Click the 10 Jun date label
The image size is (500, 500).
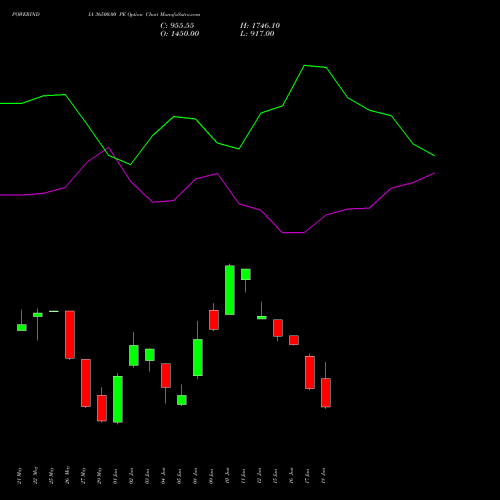(227, 476)
